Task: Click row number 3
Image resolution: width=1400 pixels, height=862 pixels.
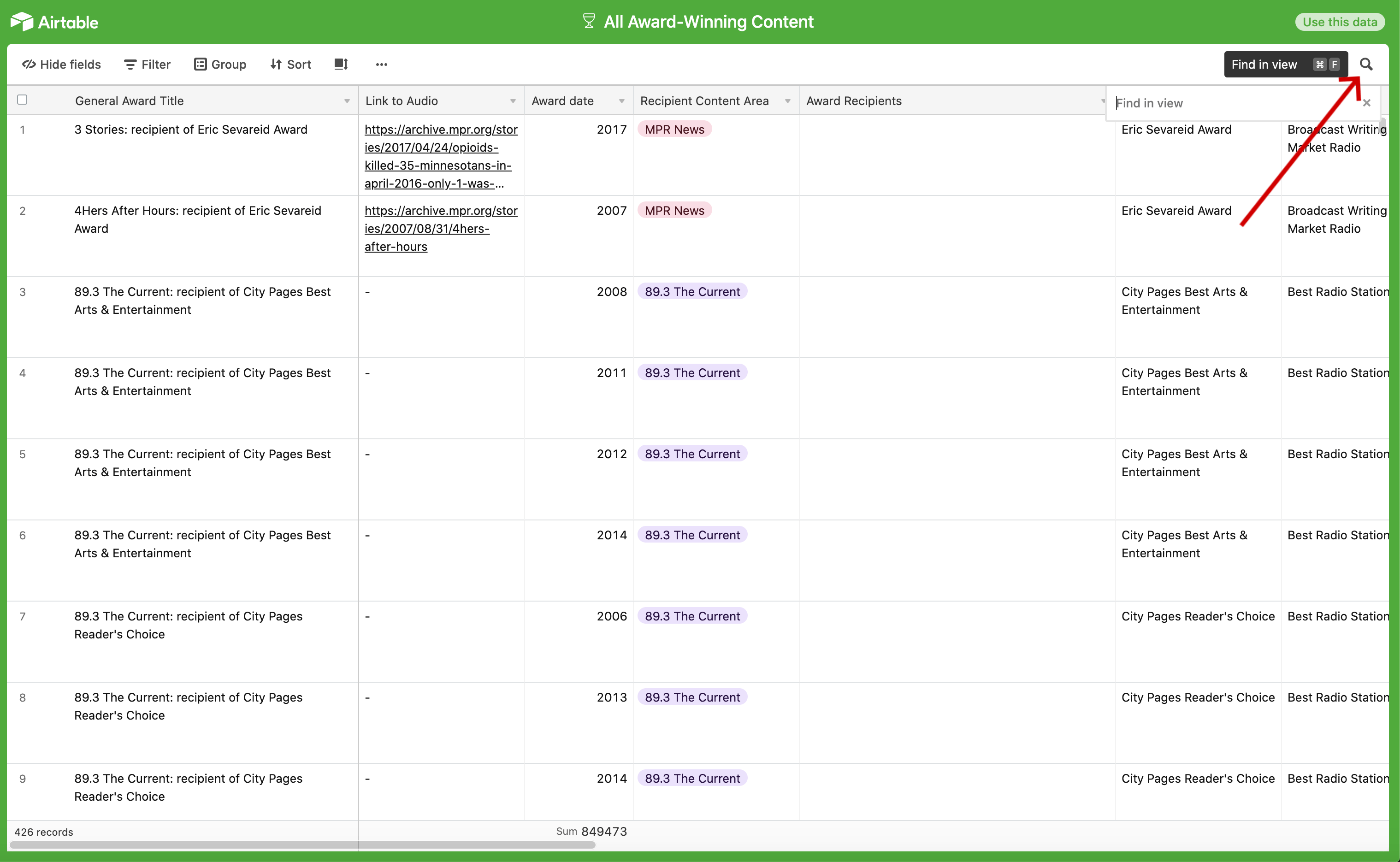Action: [22, 292]
